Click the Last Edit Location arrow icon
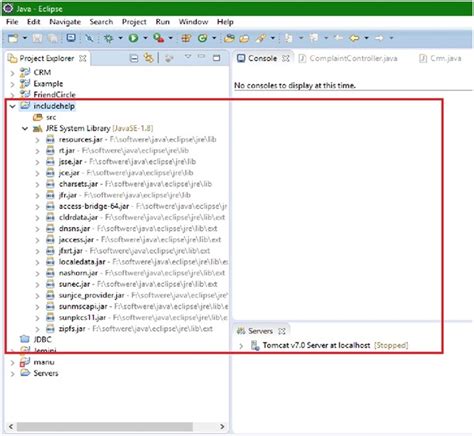This screenshot has height=436, width=474. (x=338, y=38)
